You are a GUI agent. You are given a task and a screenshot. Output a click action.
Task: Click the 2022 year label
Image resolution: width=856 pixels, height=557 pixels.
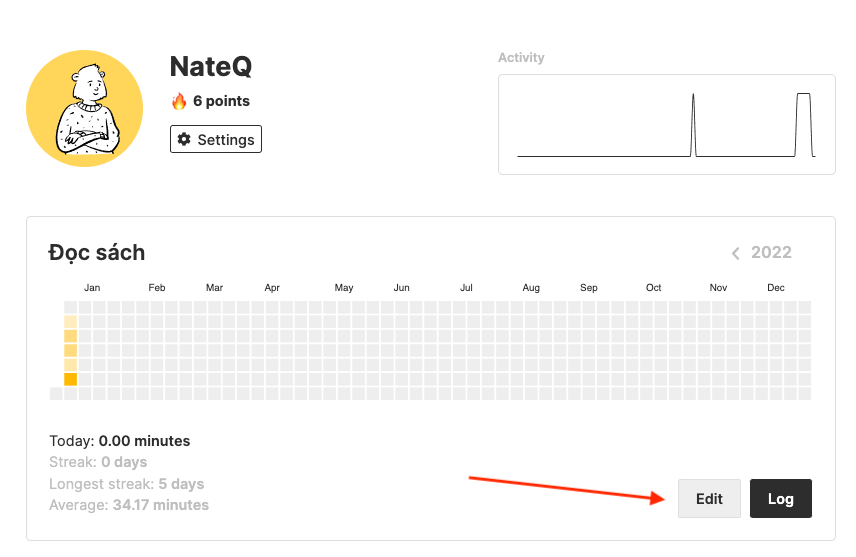click(x=771, y=252)
